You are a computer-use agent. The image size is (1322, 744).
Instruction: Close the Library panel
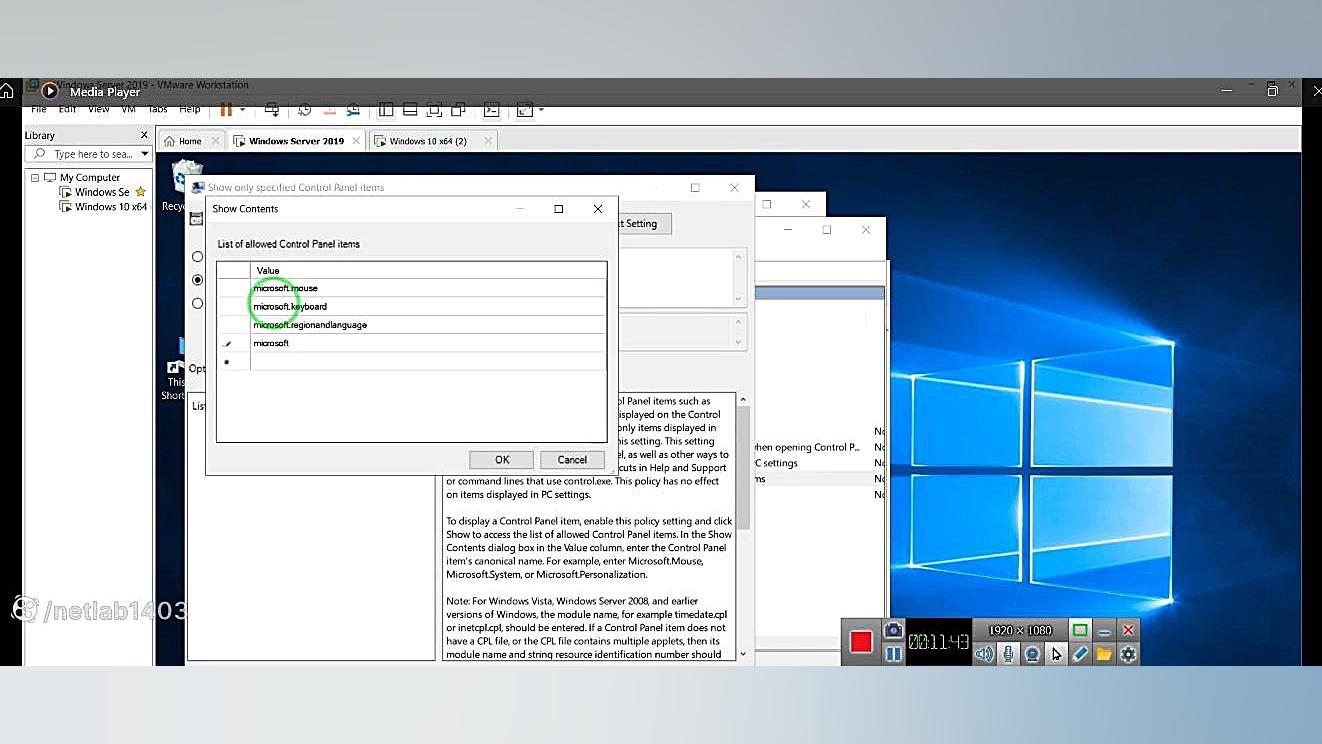point(144,135)
